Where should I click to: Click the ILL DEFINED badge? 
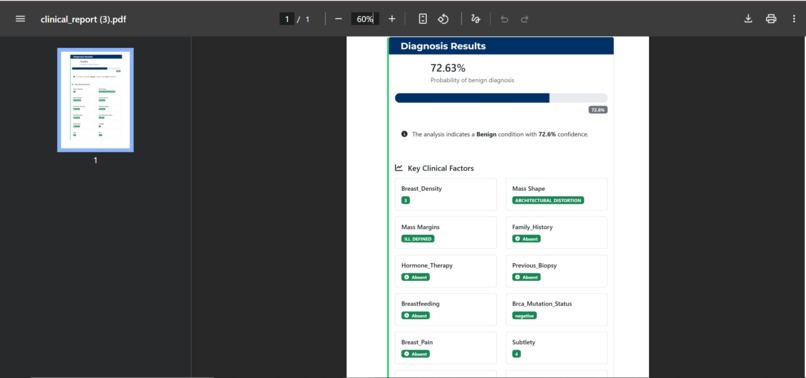pyautogui.click(x=418, y=239)
